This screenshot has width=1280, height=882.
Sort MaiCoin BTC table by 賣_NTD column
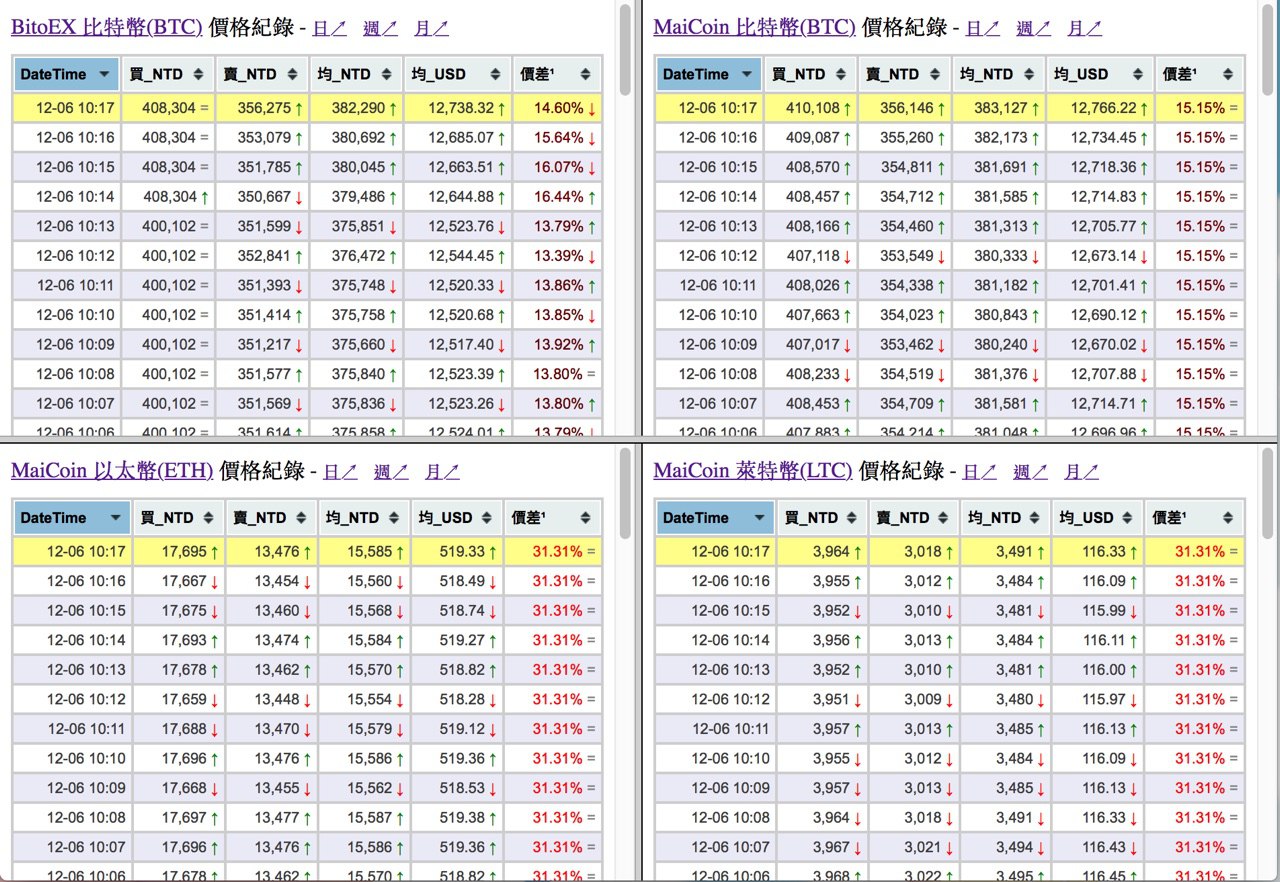click(x=904, y=74)
